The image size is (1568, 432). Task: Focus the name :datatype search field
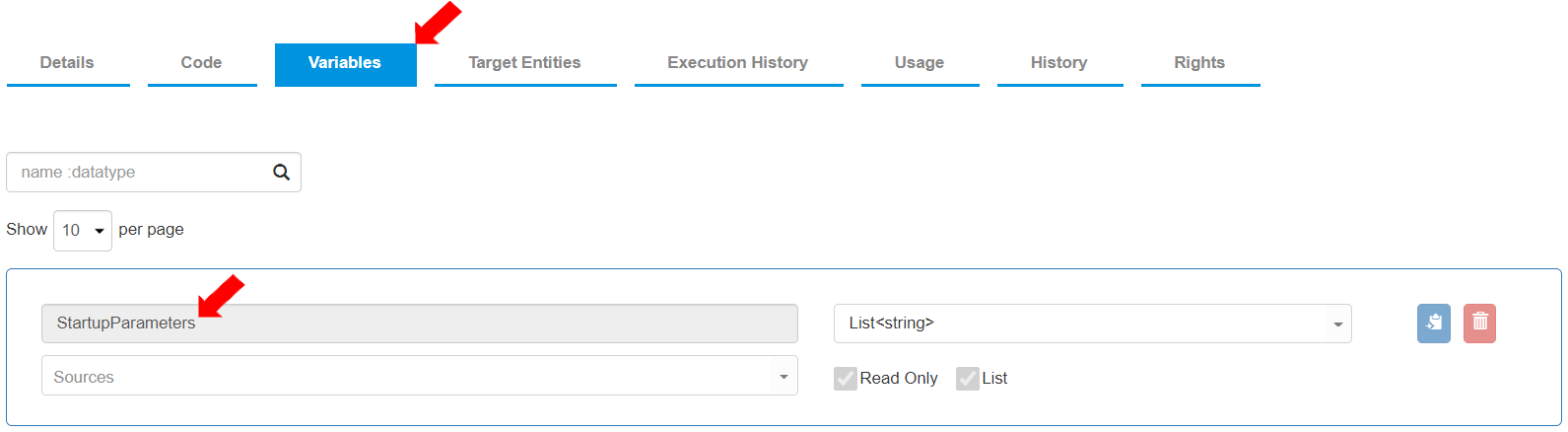point(138,173)
